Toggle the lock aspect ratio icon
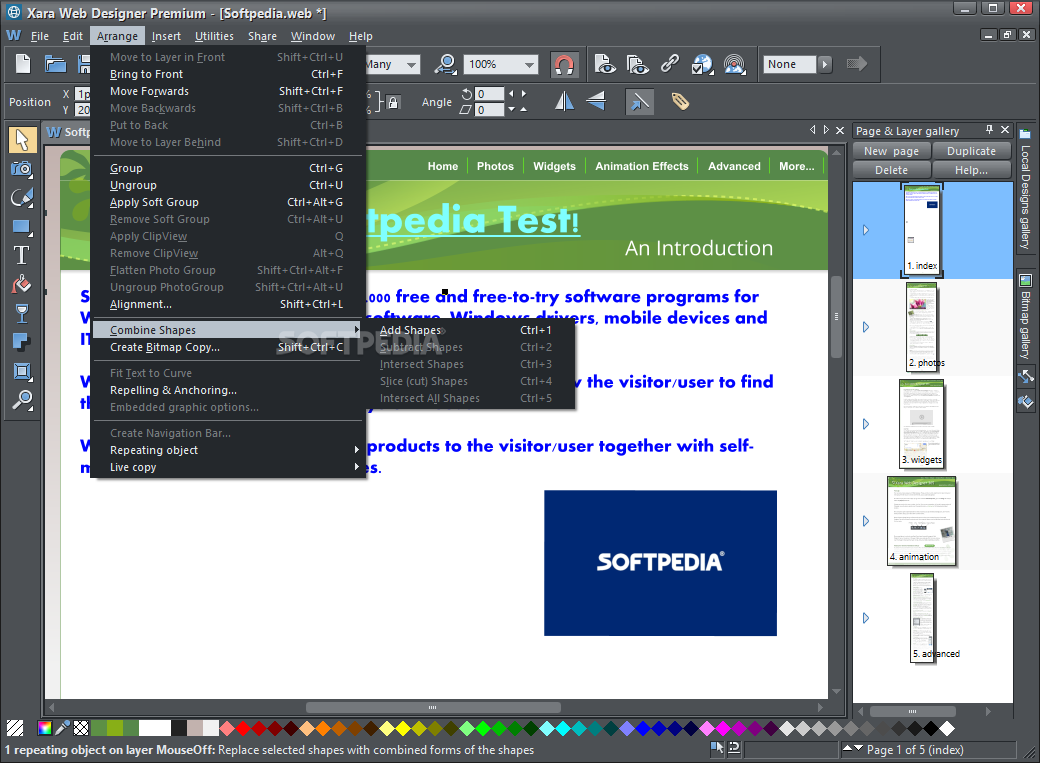1040x763 pixels. (393, 102)
